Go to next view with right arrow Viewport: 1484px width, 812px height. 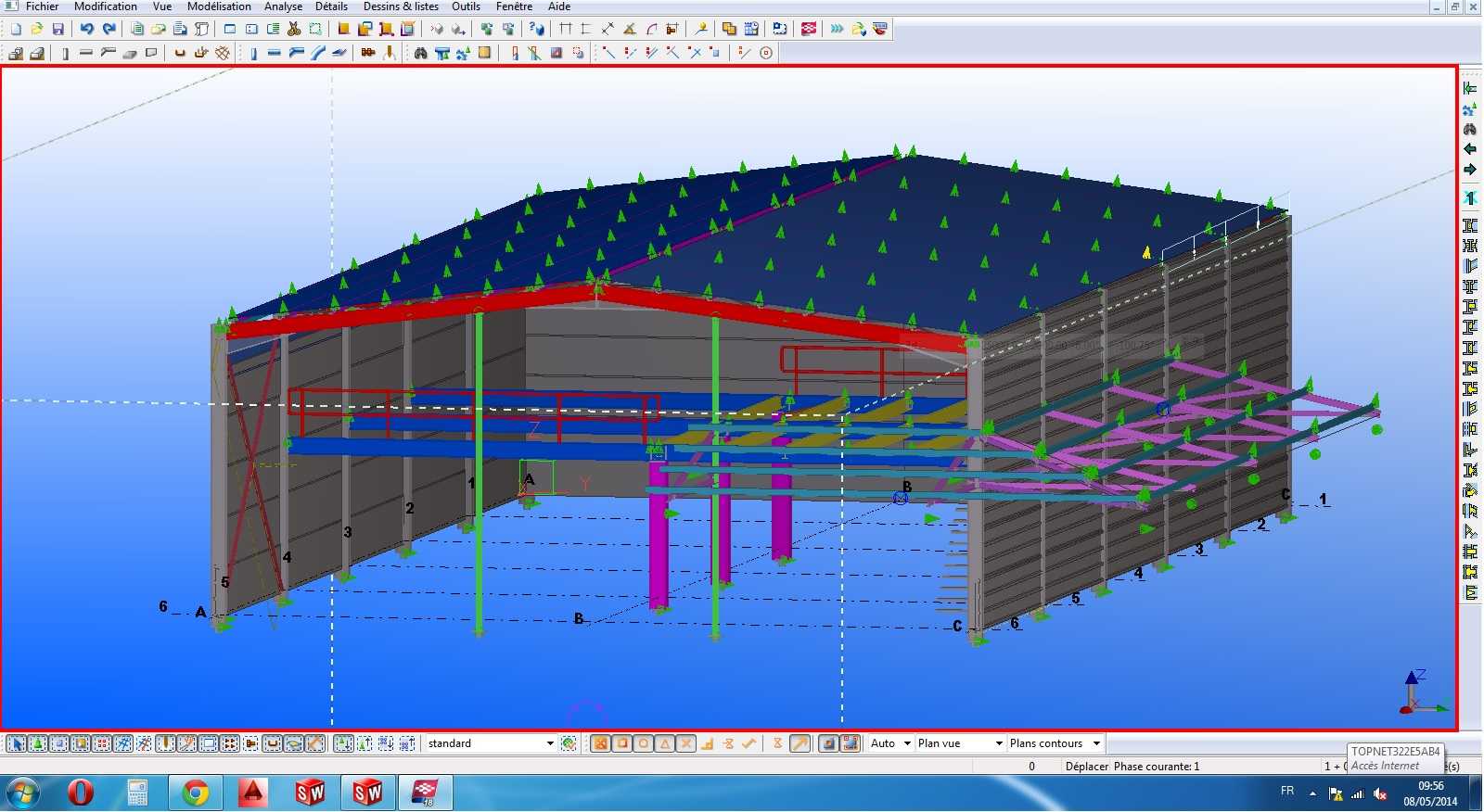point(1470,170)
